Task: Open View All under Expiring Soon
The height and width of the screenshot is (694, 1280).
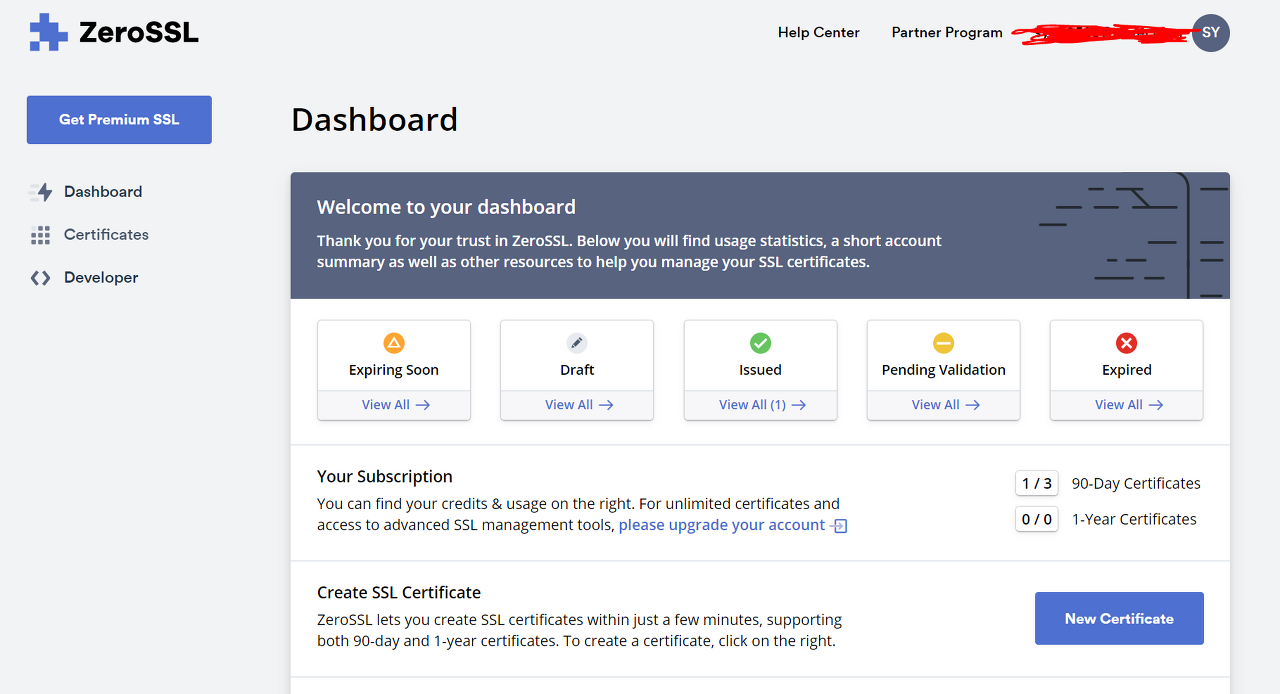Action: click(394, 405)
